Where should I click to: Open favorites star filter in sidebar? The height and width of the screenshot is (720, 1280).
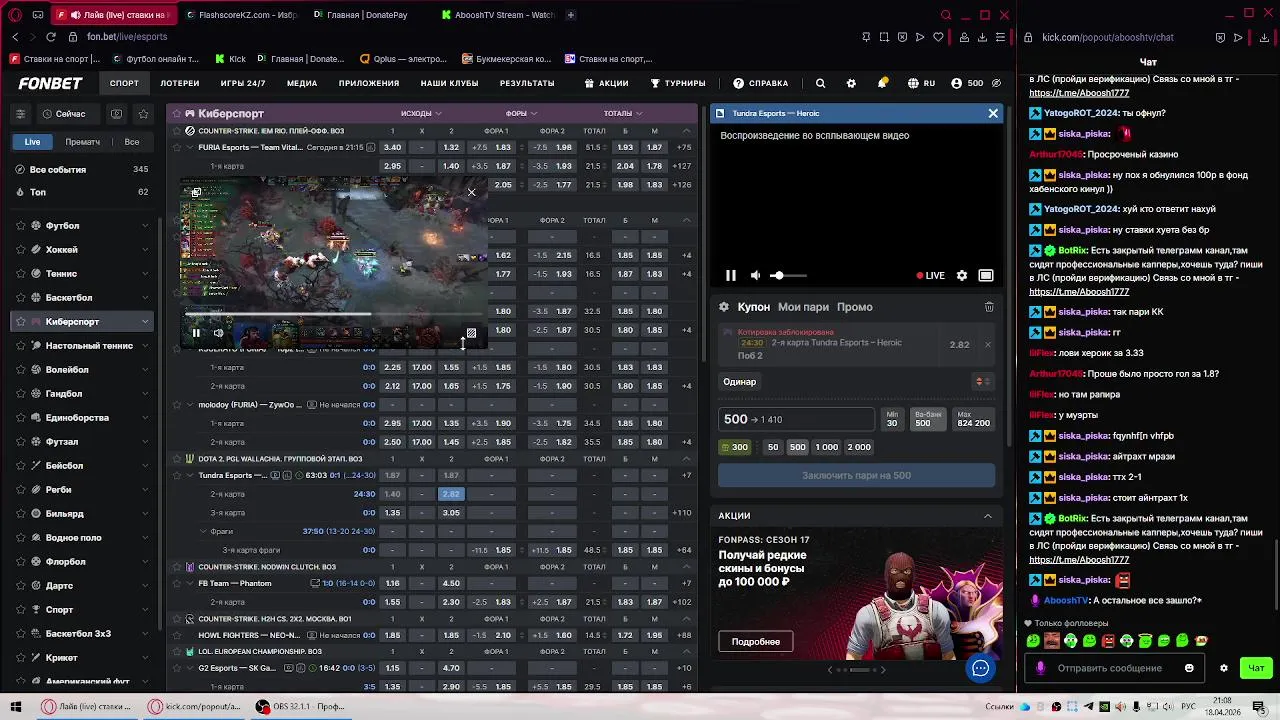pyautogui.click(x=143, y=114)
